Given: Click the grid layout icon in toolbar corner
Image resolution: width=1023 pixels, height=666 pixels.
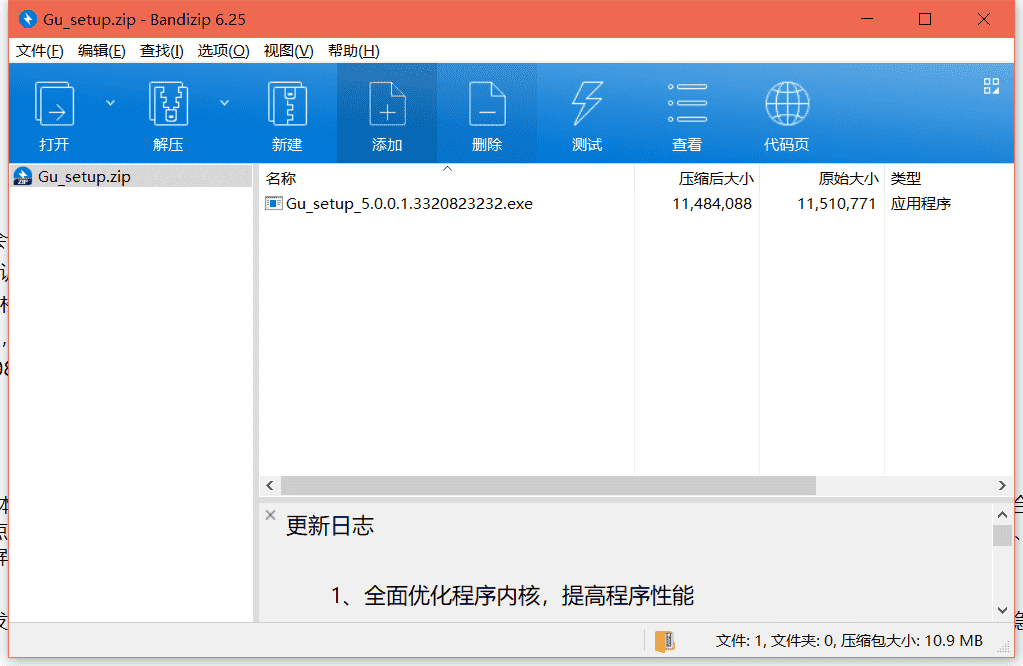Looking at the screenshot, I should (991, 86).
